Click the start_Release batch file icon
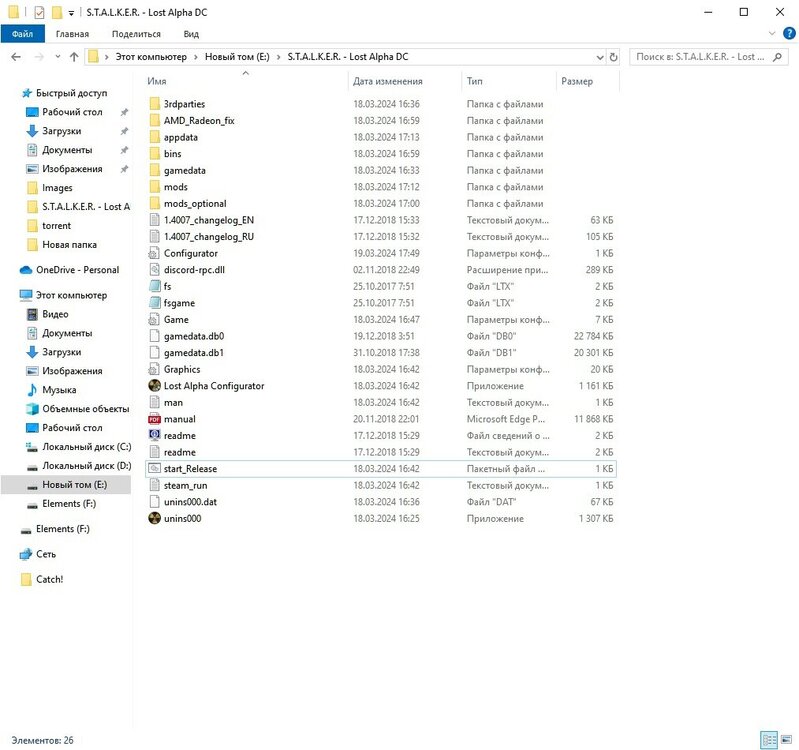 154,469
